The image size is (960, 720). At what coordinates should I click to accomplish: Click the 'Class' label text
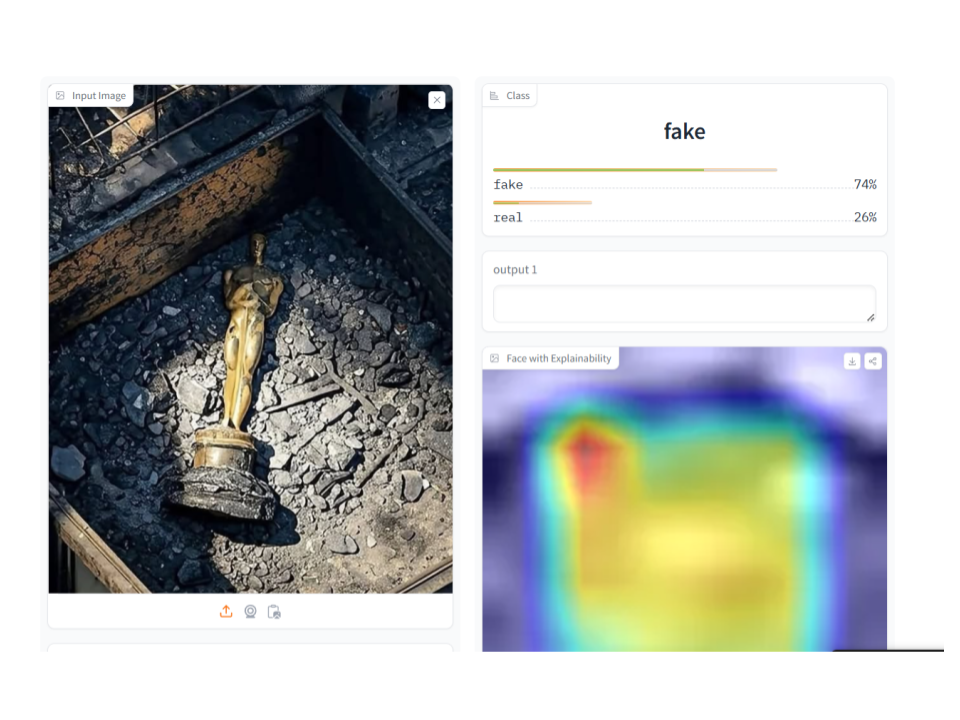(x=518, y=96)
